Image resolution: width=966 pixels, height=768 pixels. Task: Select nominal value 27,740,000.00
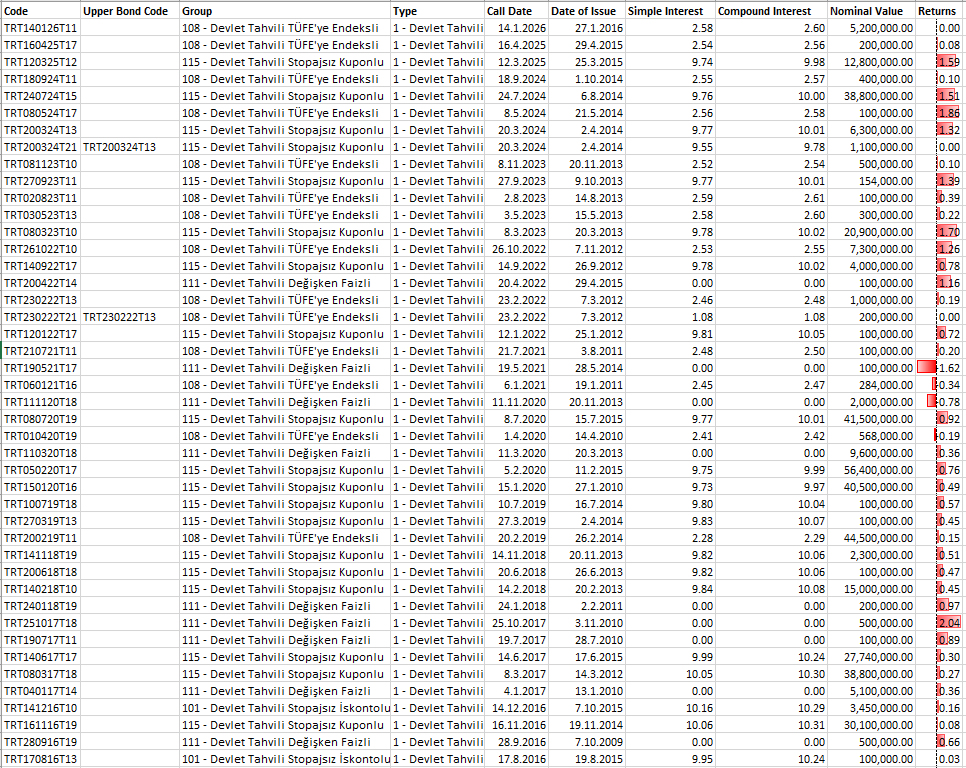872,657
